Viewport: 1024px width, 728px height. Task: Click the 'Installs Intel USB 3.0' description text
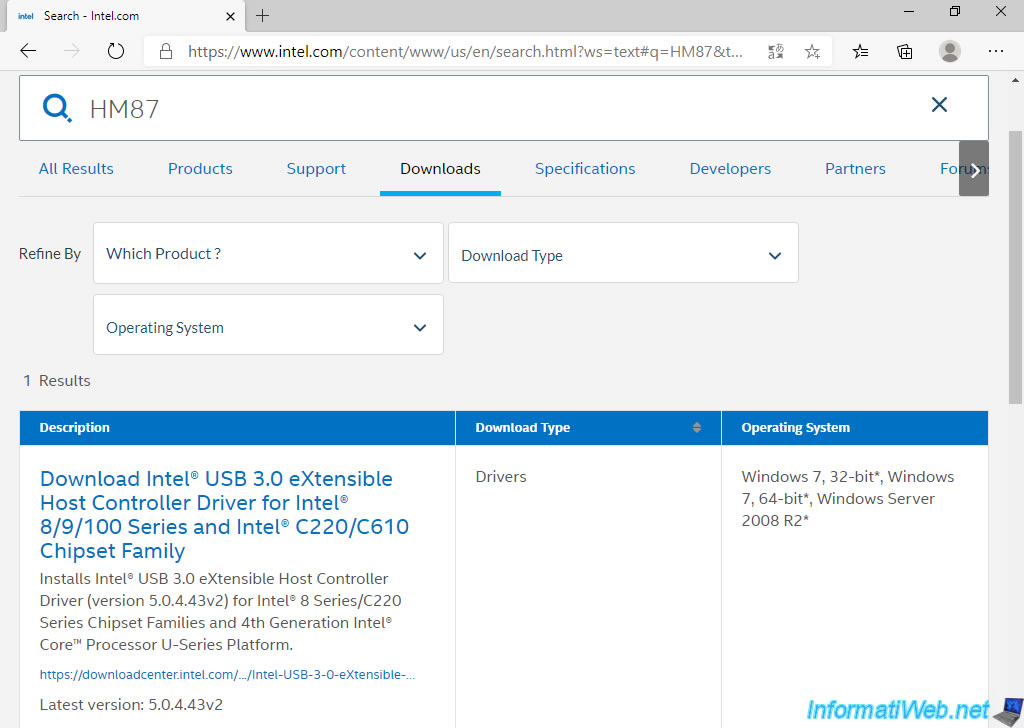(x=220, y=612)
